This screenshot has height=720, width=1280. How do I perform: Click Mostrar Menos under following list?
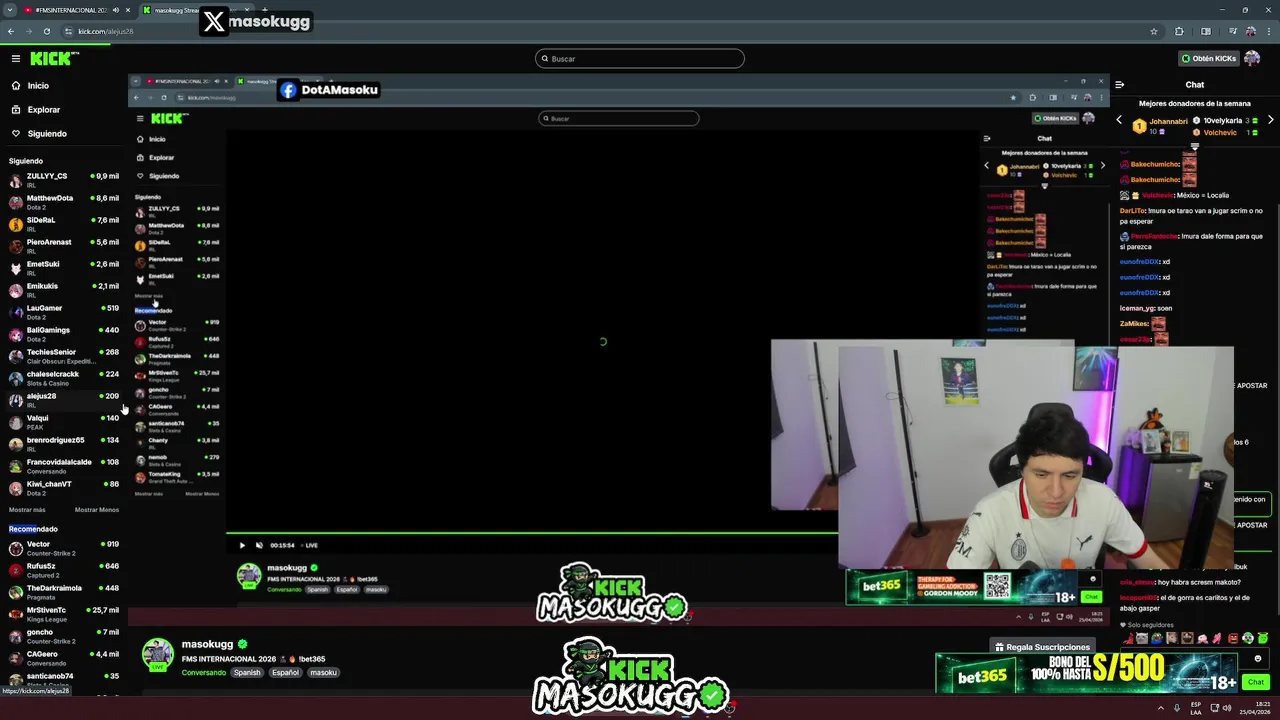click(x=97, y=510)
